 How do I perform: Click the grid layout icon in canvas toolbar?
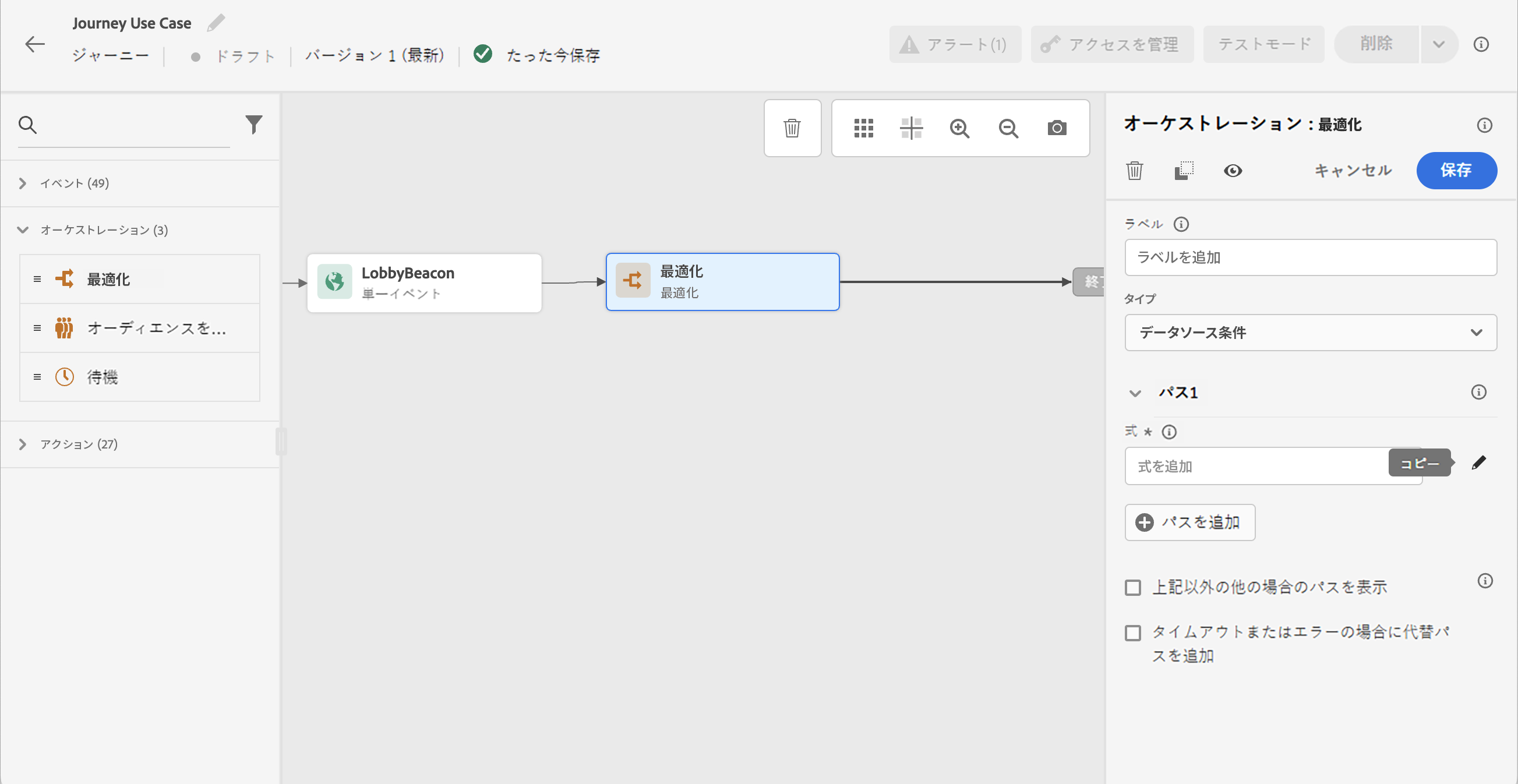tap(863, 128)
